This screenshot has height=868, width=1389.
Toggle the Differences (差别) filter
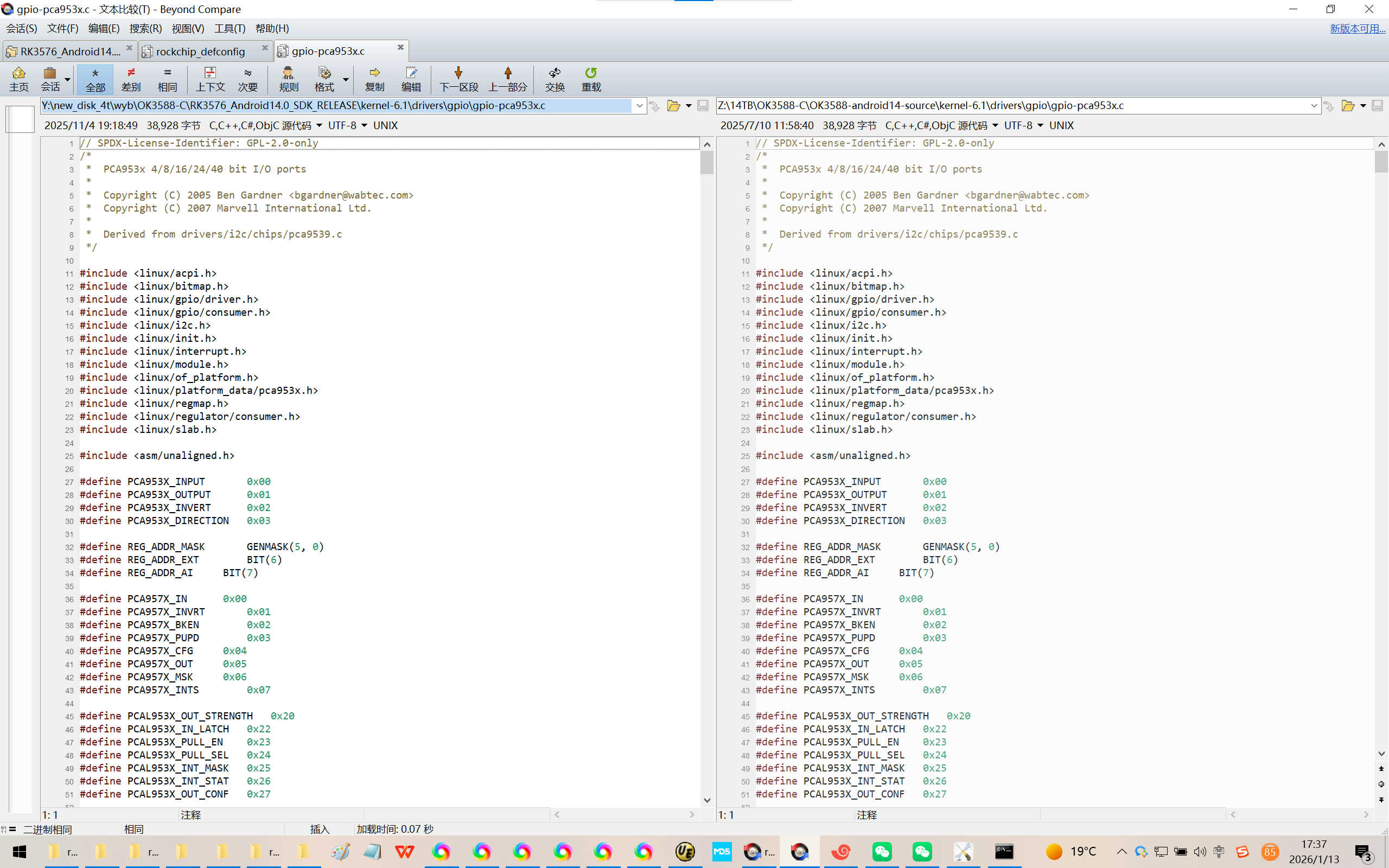coord(131,79)
